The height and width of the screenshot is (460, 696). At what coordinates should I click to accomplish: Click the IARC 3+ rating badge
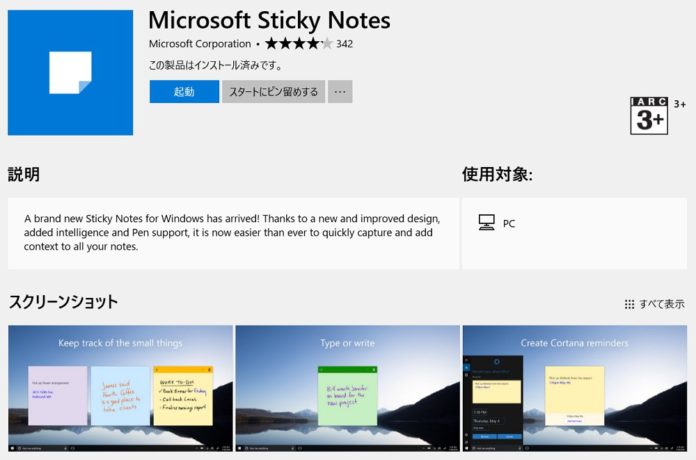(649, 115)
